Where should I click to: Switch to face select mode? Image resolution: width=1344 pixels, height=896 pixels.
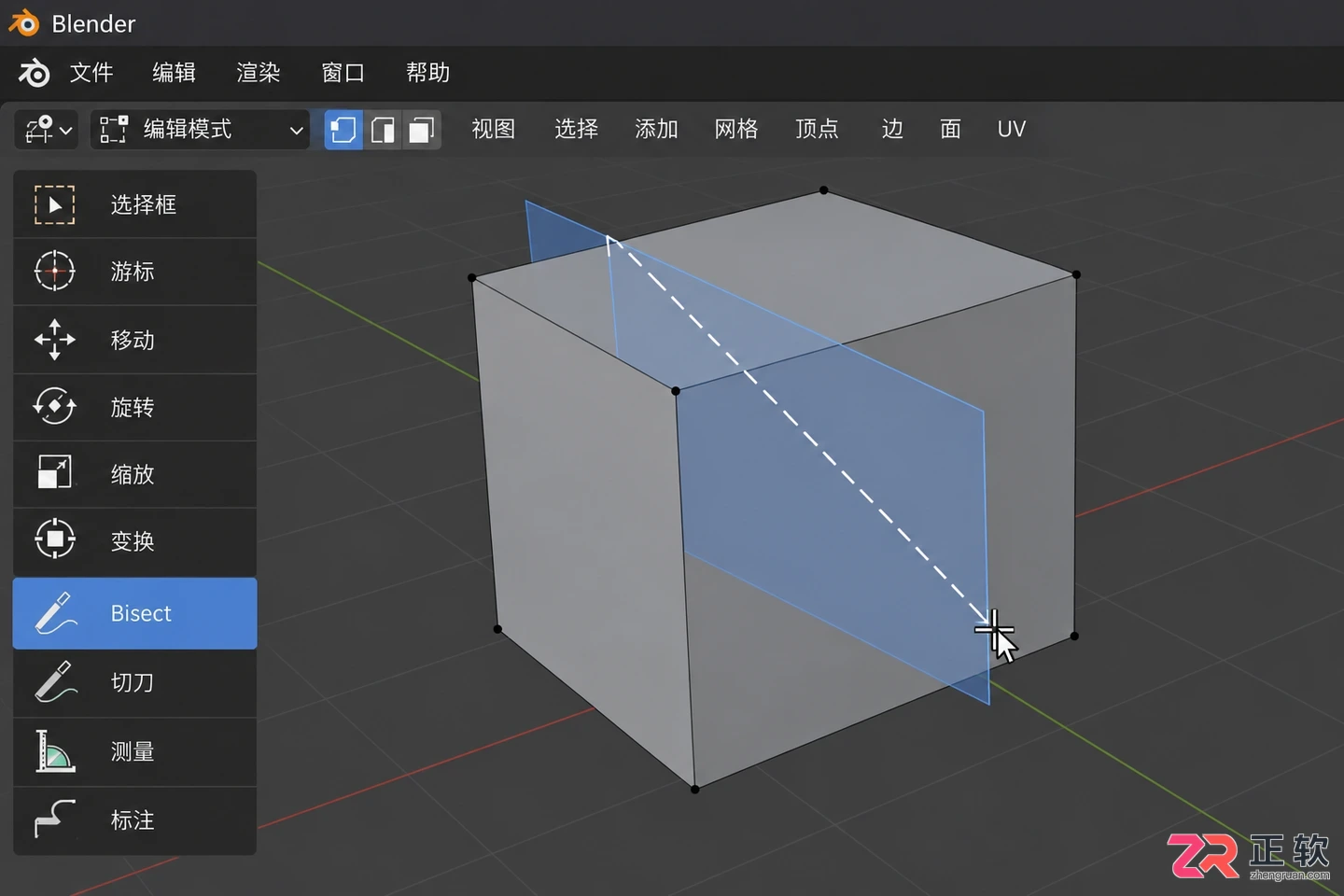tap(422, 130)
